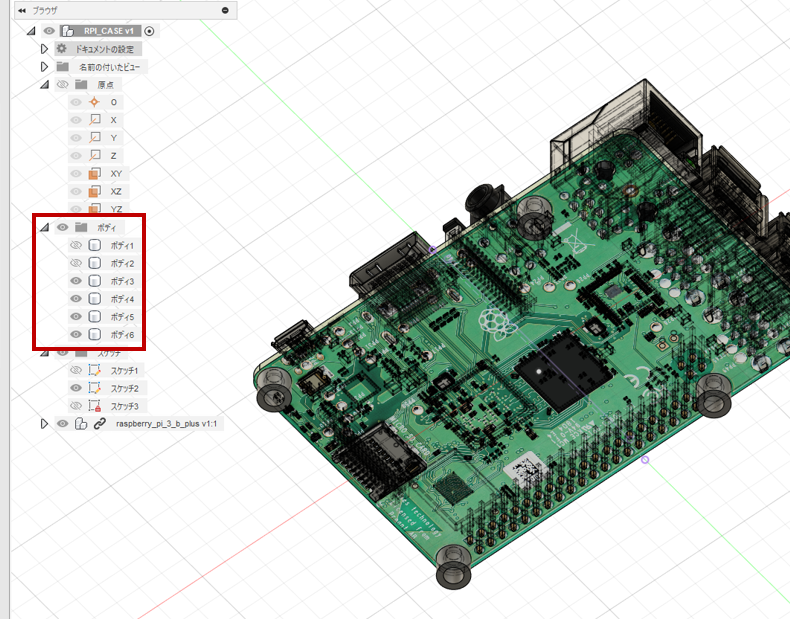Click the ボディ6 body icon
The height and width of the screenshot is (619, 790).
click(94, 334)
